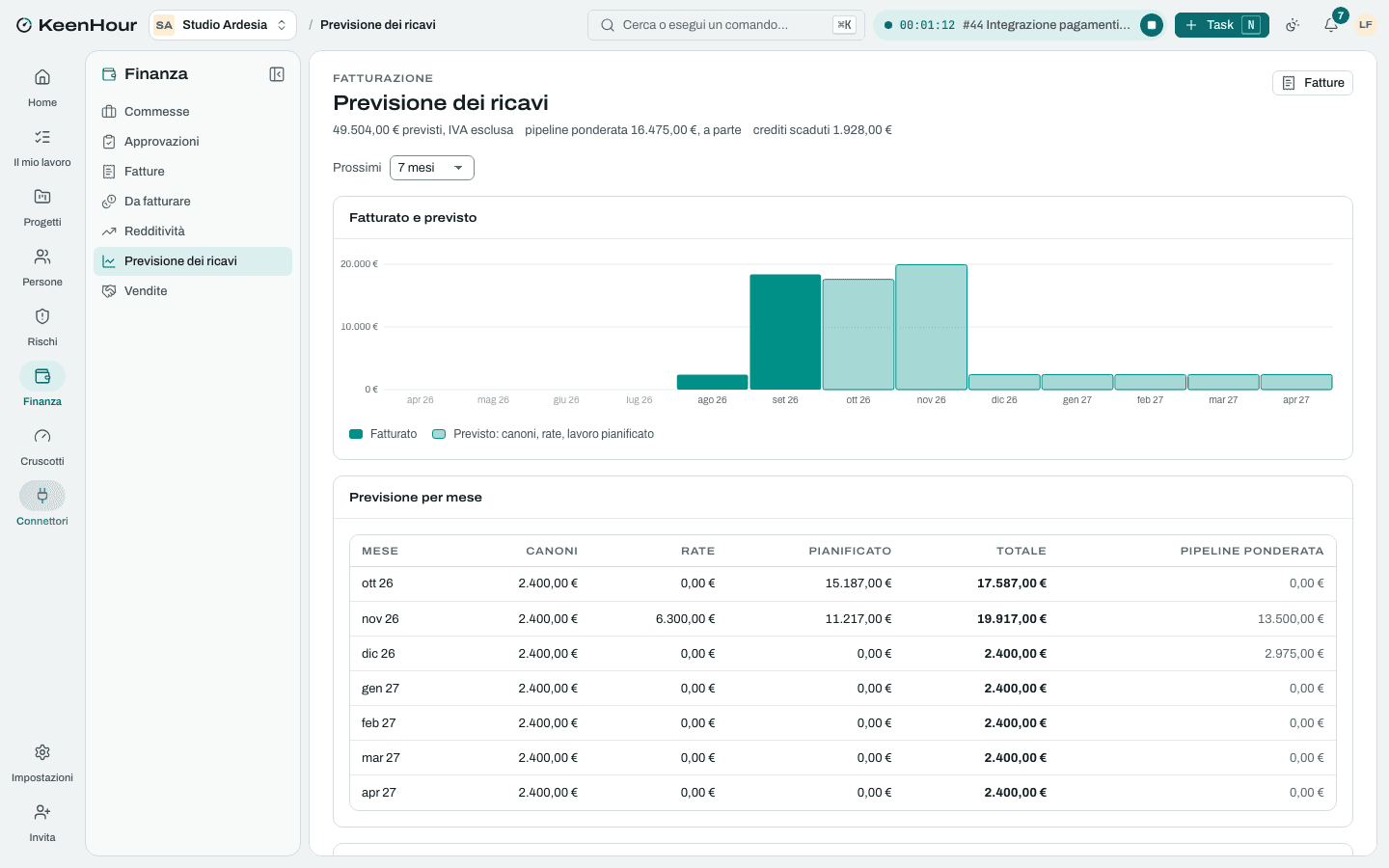Screen dimensions: 1389x868
Task: Click the Finanza item in left rail
Action: click(x=42, y=387)
